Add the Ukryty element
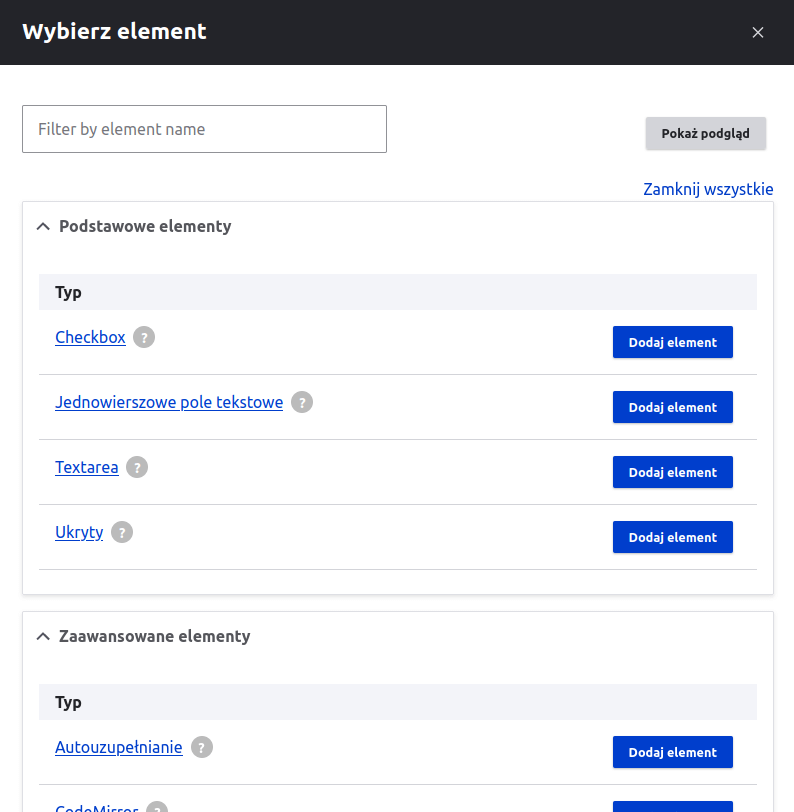This screenshot has height=812, width=794. (x=672, y=537)
